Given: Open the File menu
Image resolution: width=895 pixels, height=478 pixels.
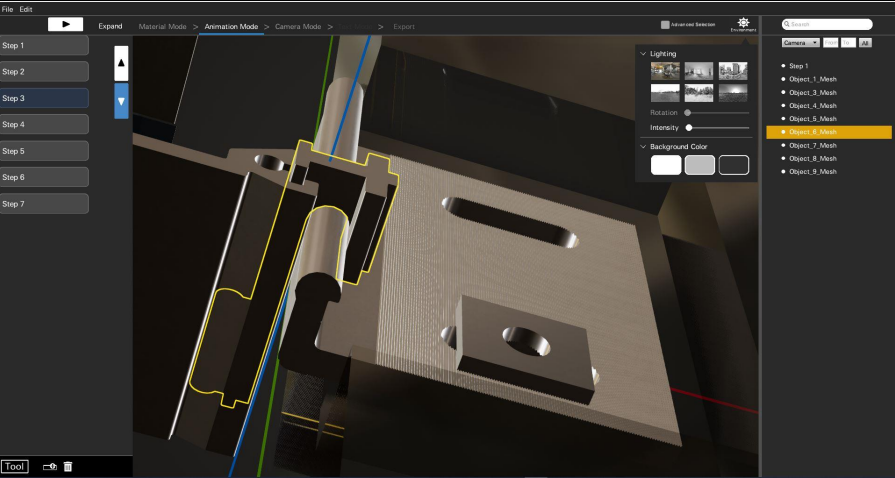Looking at the screenshot, I should (x=7, y=9).
